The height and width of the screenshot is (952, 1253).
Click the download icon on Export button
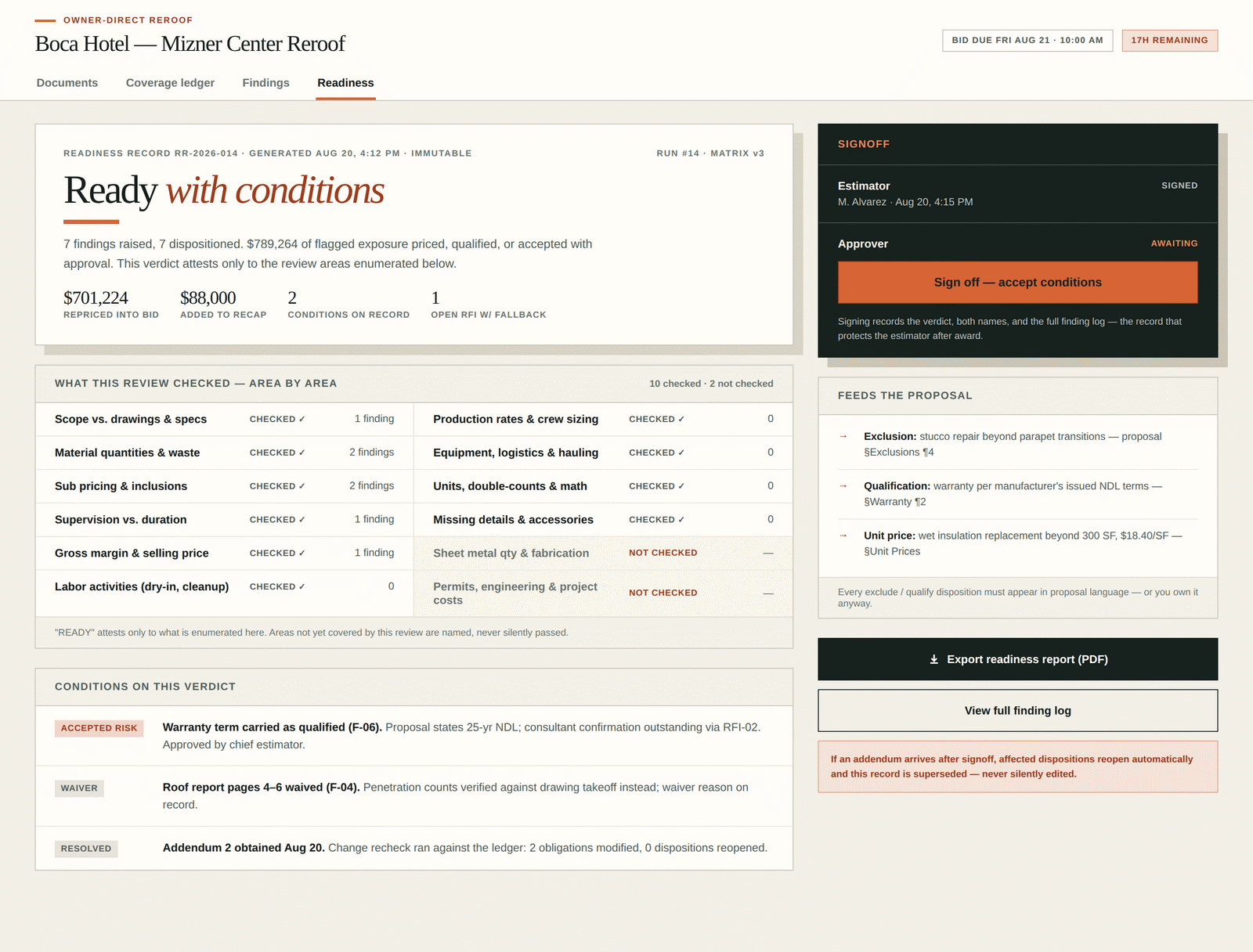pyautogui.click(x=933, y=659)
